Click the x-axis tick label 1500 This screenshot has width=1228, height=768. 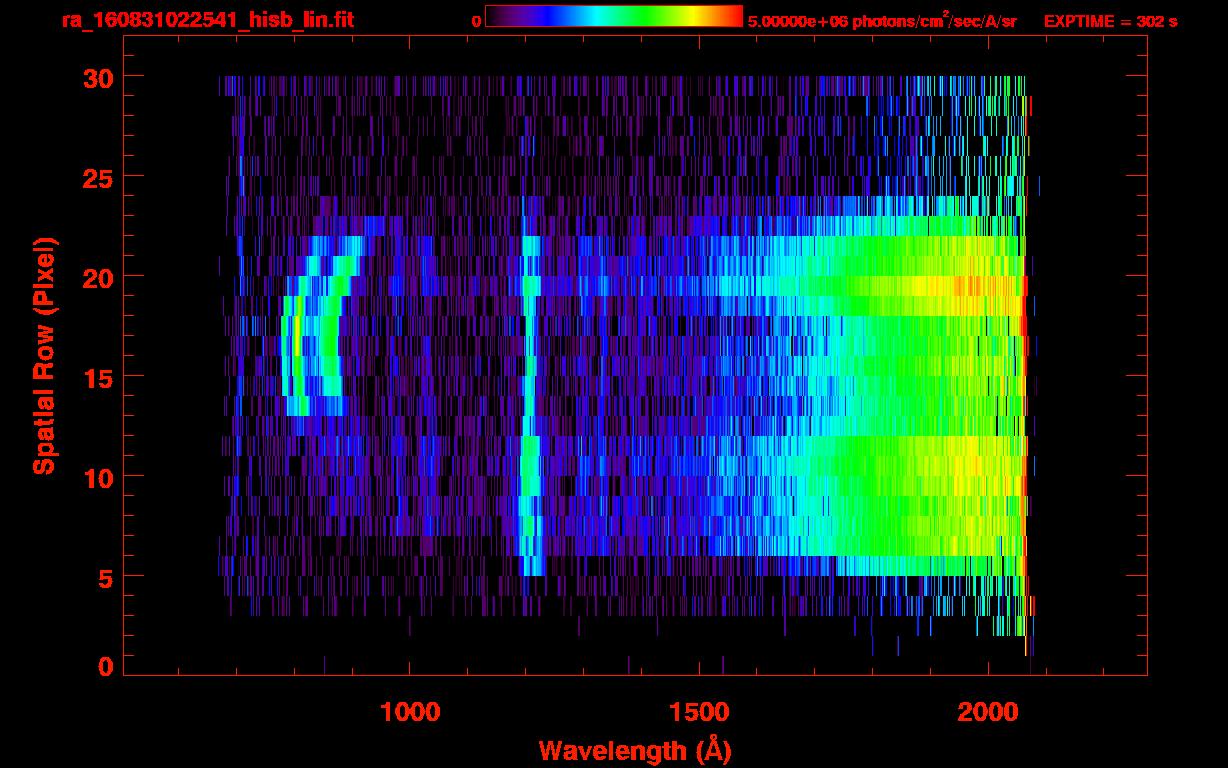(699, 712)
